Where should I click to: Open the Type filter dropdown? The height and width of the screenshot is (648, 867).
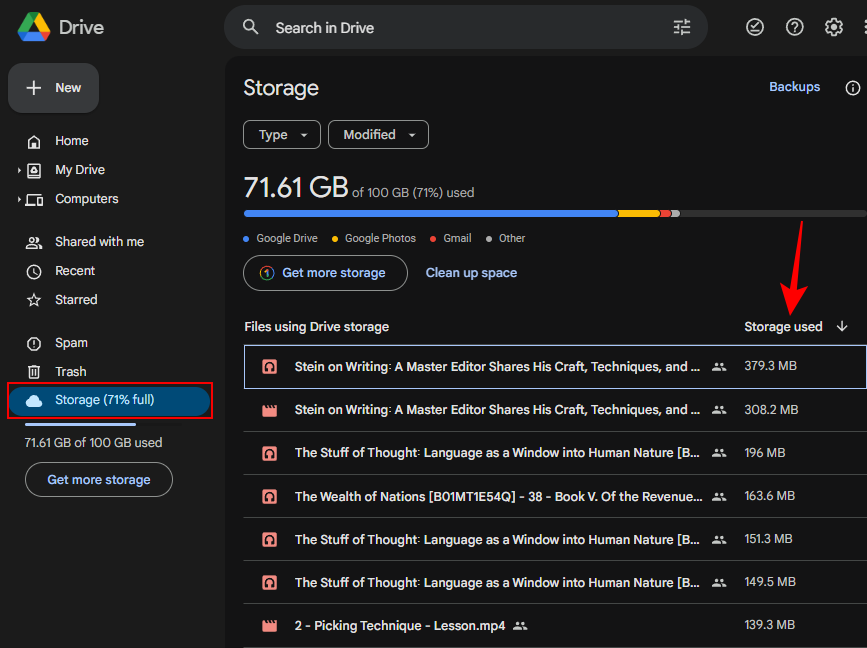[x=282, y=134]
